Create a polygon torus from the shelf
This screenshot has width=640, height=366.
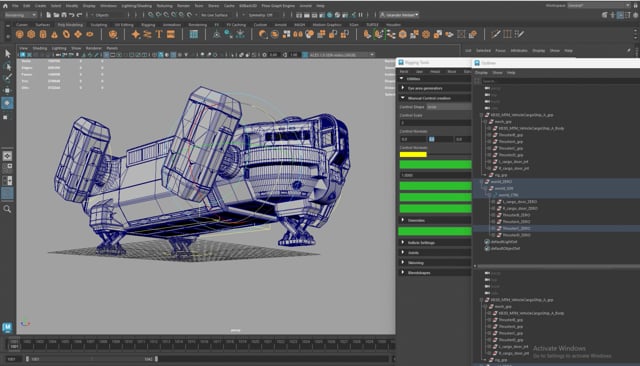pos(66,35)
